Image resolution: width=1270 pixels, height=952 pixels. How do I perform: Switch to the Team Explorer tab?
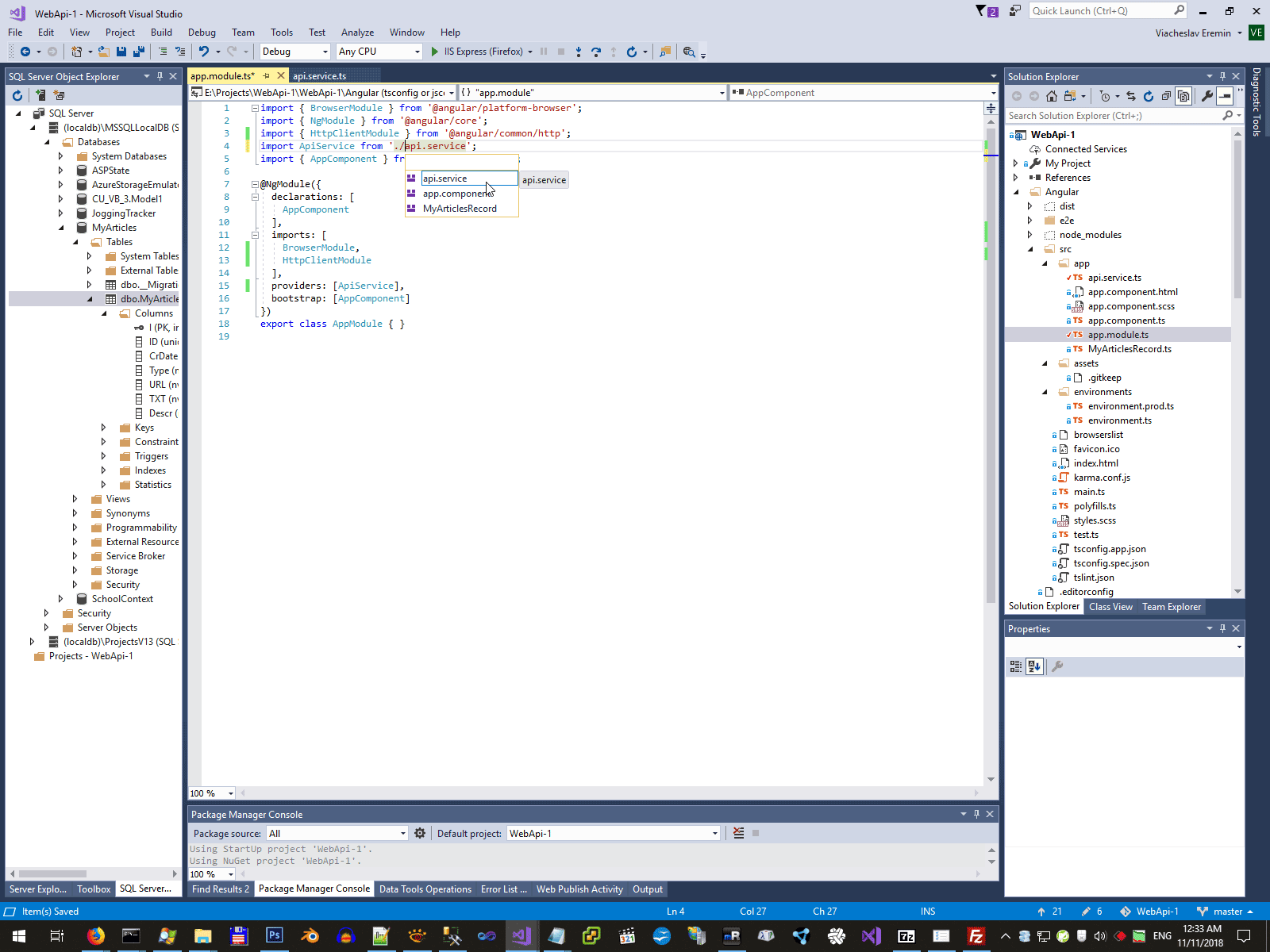(x=1172, y=607)
